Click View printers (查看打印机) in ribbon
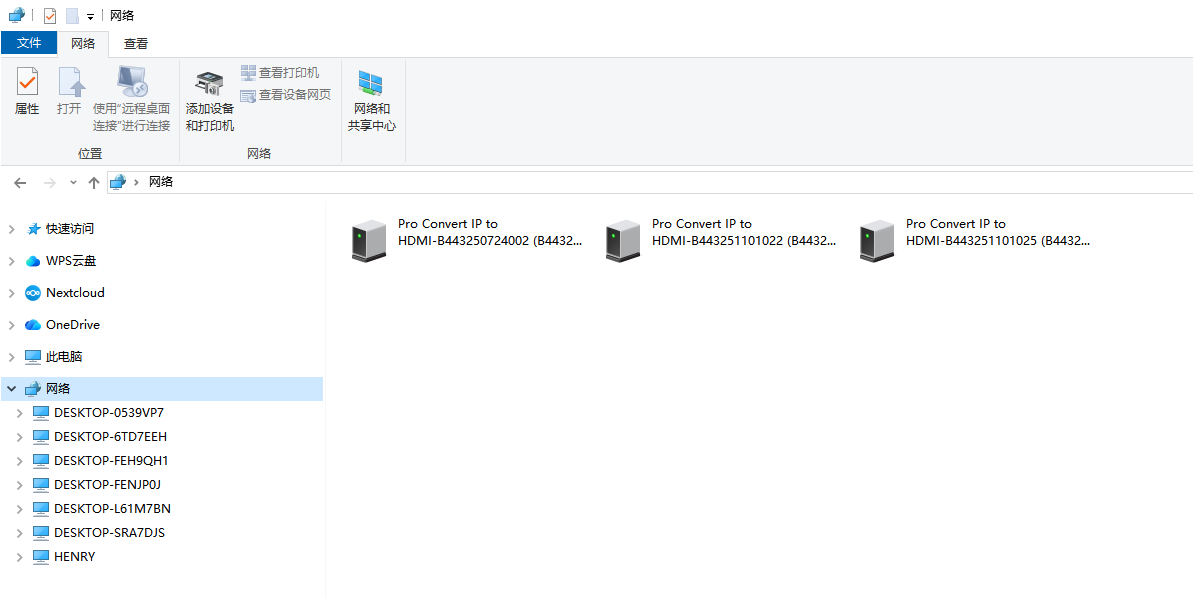 [280, 73]
